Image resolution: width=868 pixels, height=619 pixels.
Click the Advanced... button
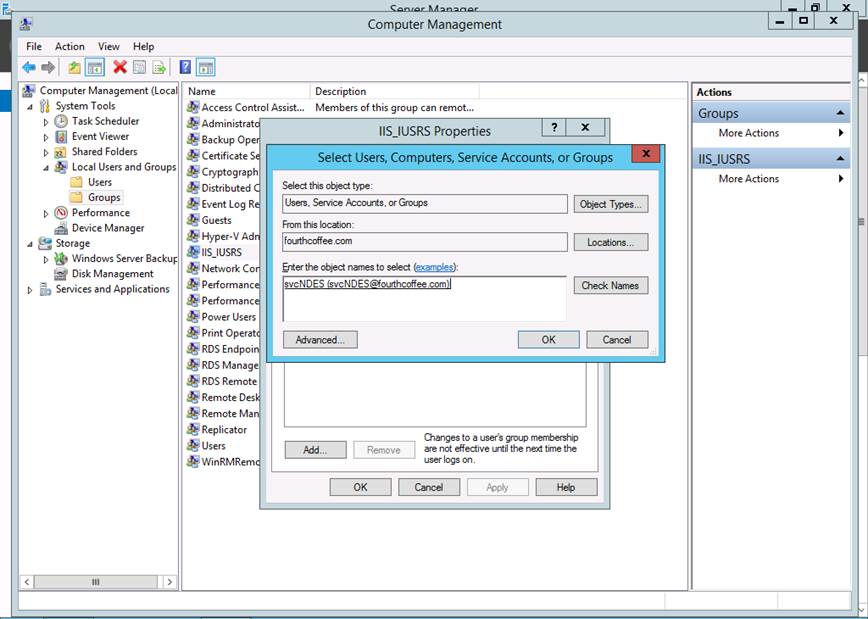tap(320, 340)
